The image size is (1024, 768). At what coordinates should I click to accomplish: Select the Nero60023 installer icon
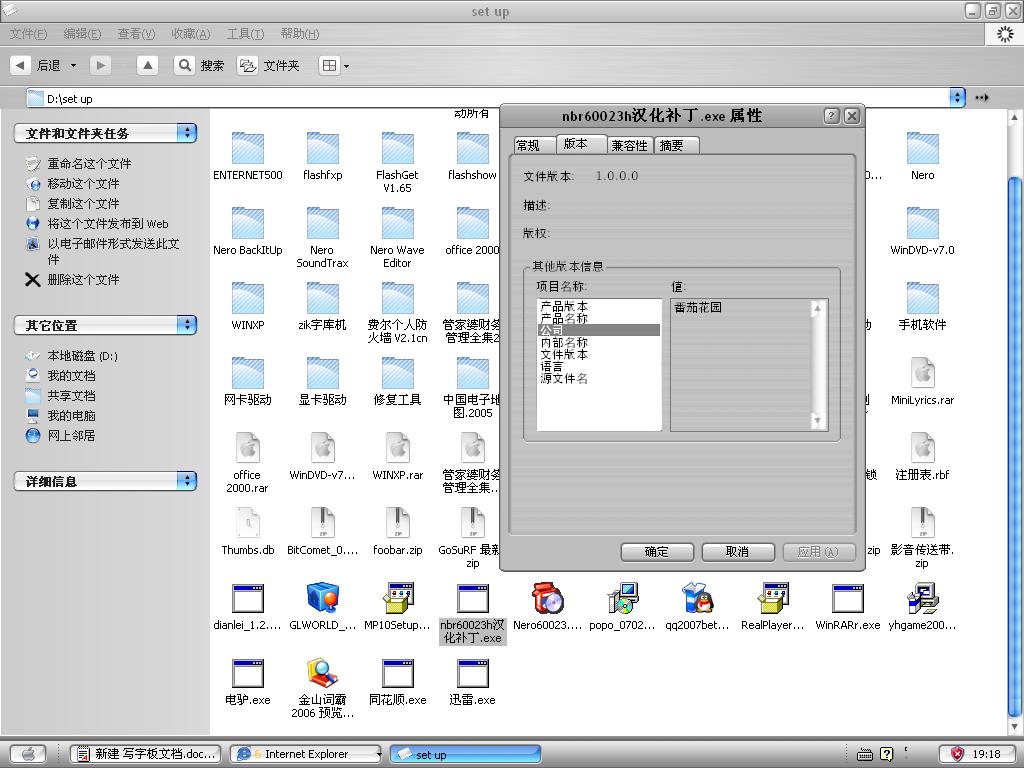pyautogui.click(x=547, y=599)
